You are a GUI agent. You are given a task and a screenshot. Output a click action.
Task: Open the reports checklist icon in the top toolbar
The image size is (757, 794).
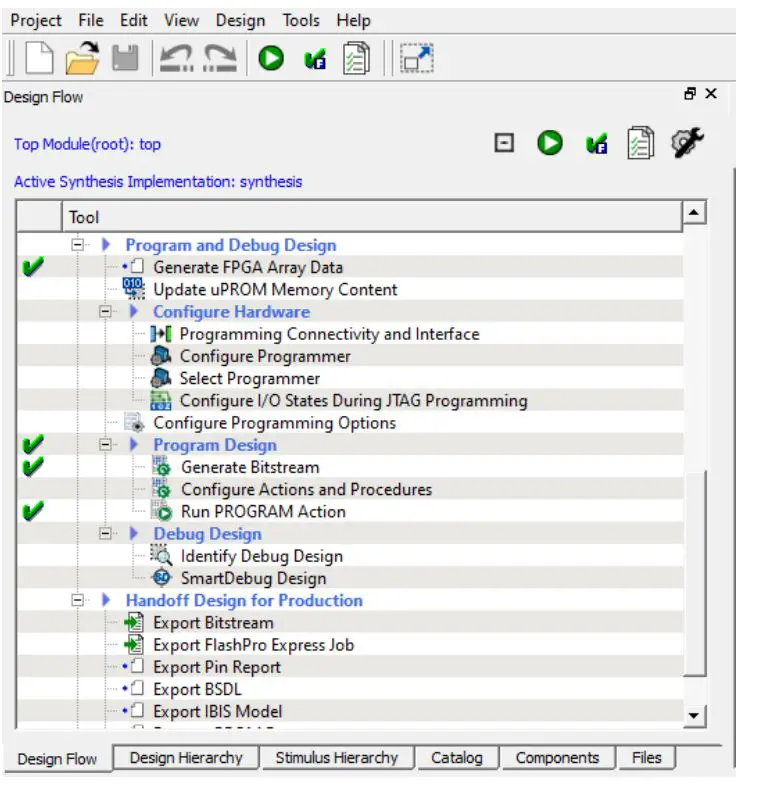356,58
